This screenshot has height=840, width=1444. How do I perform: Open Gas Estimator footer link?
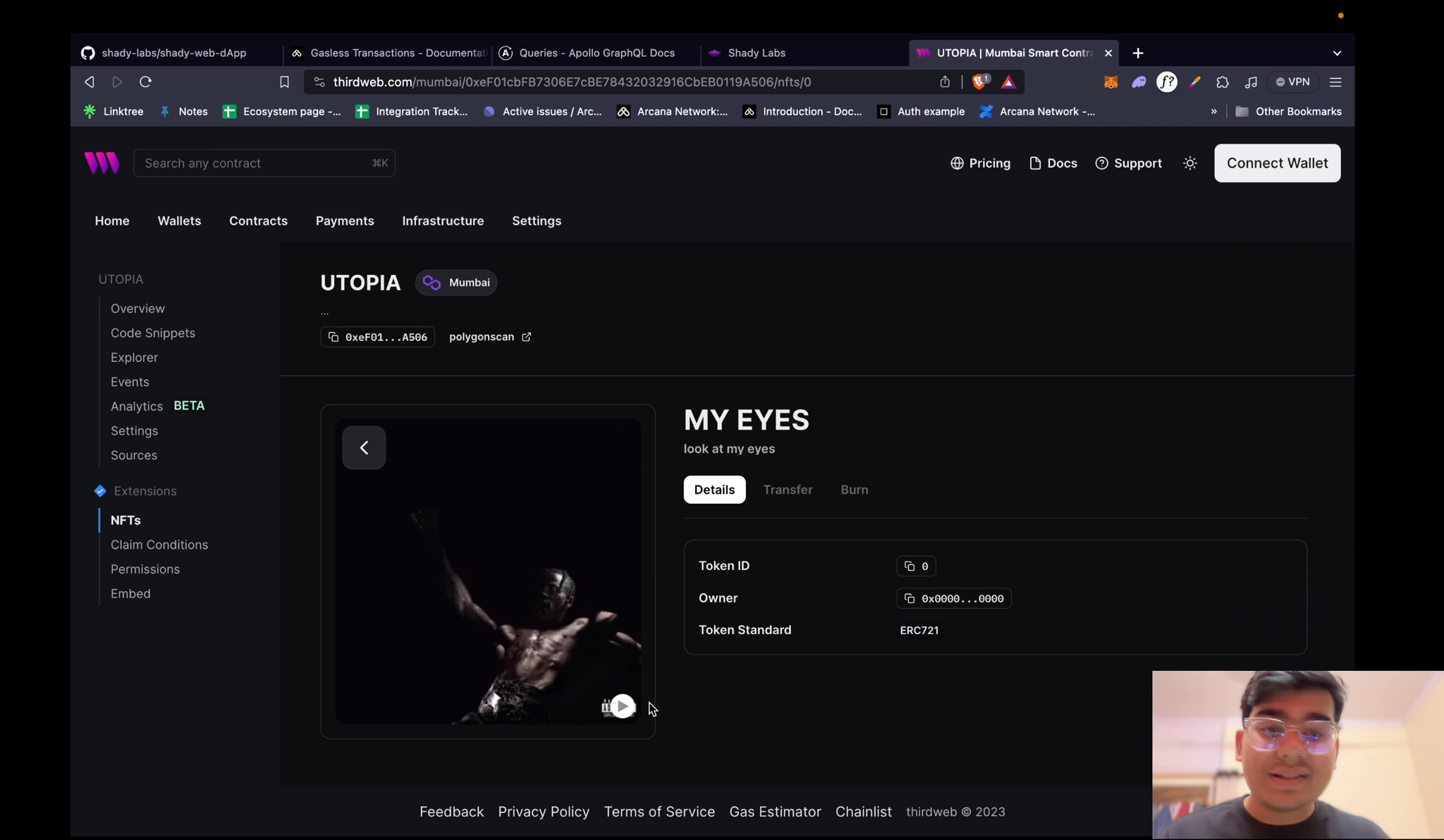click(x=775, y=812)
